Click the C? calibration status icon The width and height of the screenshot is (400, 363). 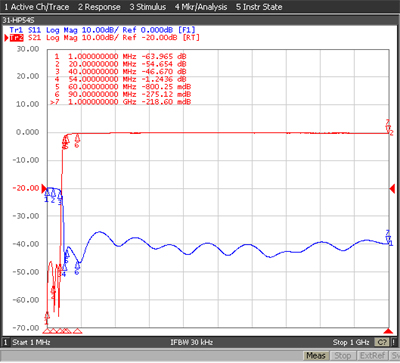pyautogui.click(x=382, y=342)
